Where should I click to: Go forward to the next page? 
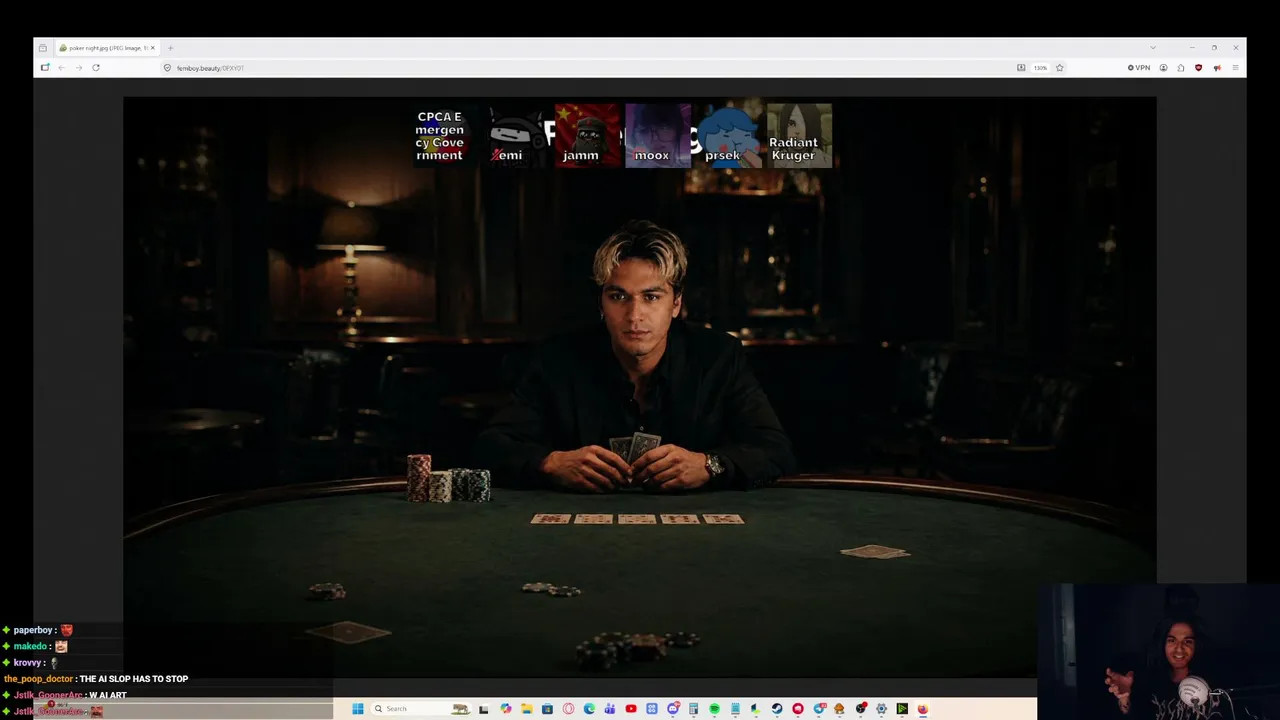pyautogui.click(x=78, y=68)
